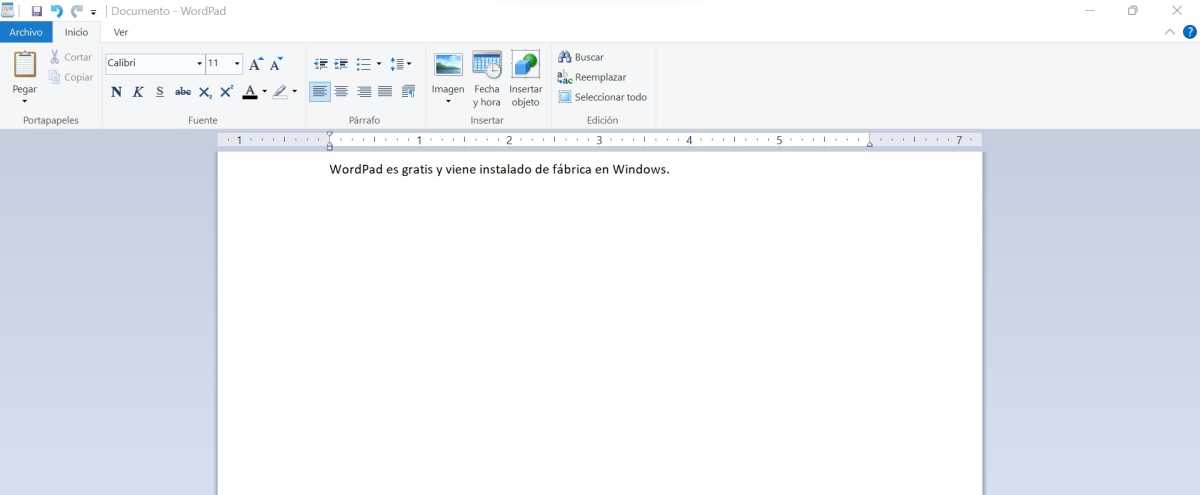The height and width of the screenshot is (495, 1200).
Task: Align text right
Action: [364, 92]
